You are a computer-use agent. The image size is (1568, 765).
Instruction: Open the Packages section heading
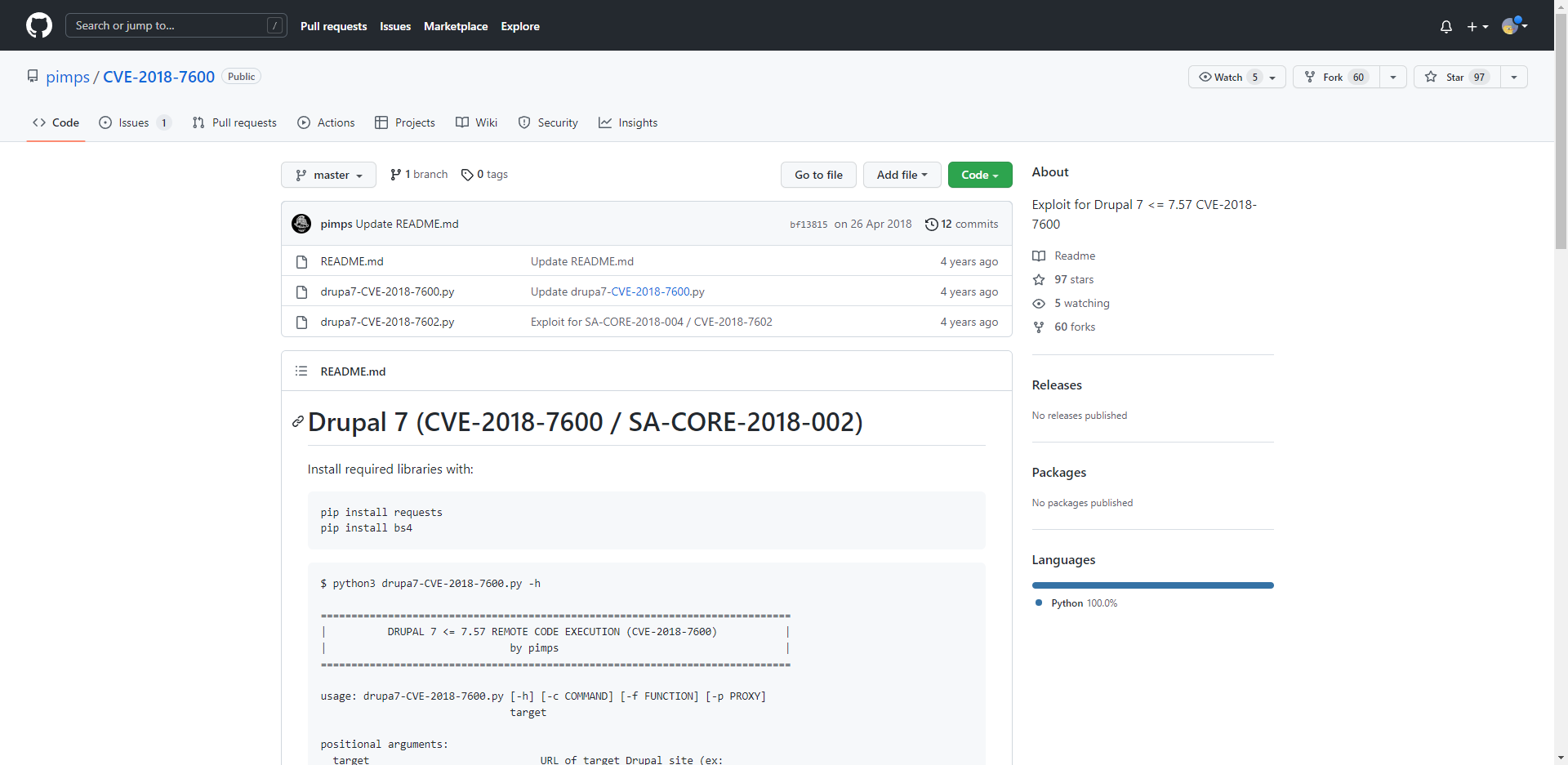[x=1059, y=472]
